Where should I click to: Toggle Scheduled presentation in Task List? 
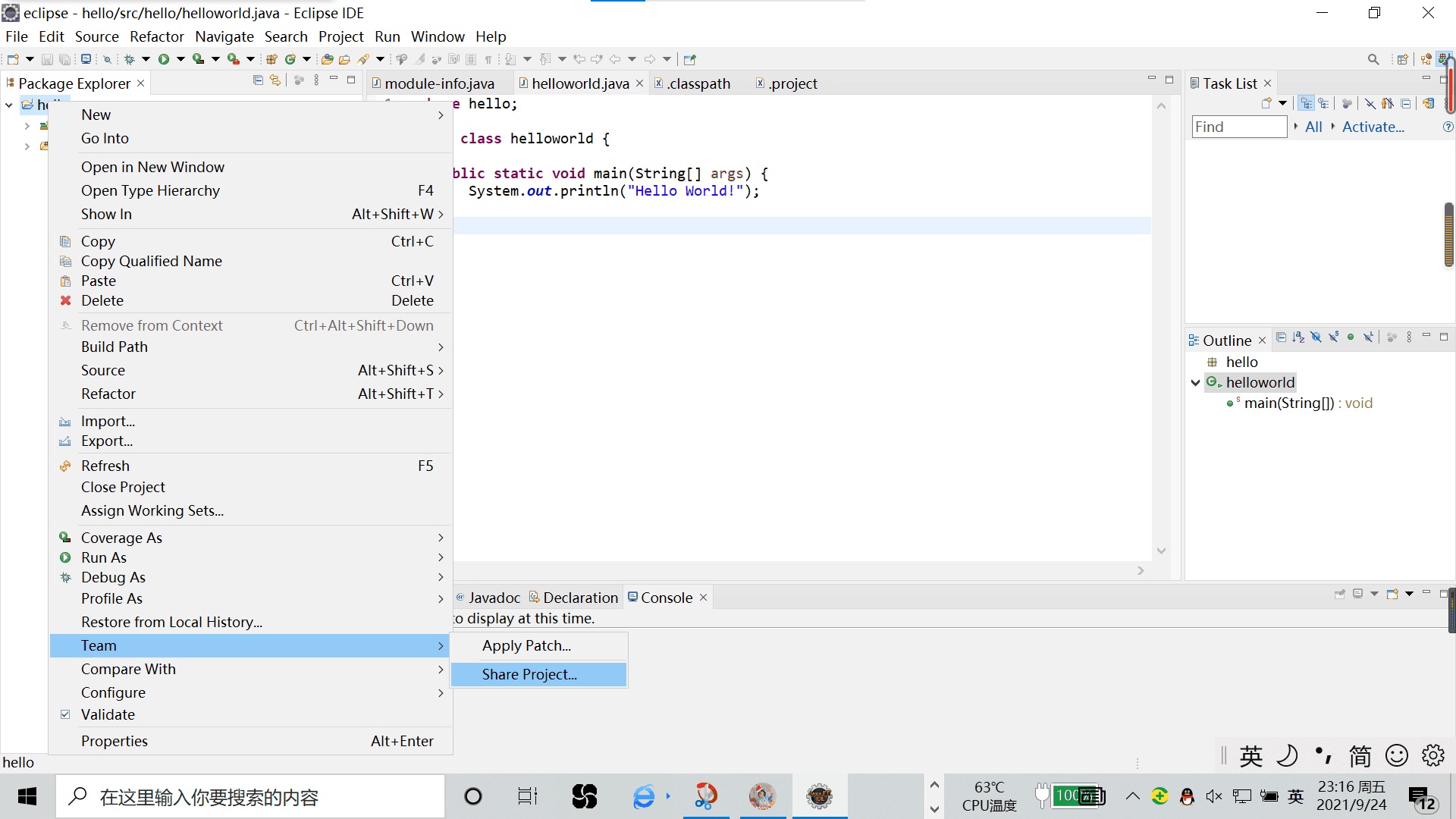[1323, 104]
